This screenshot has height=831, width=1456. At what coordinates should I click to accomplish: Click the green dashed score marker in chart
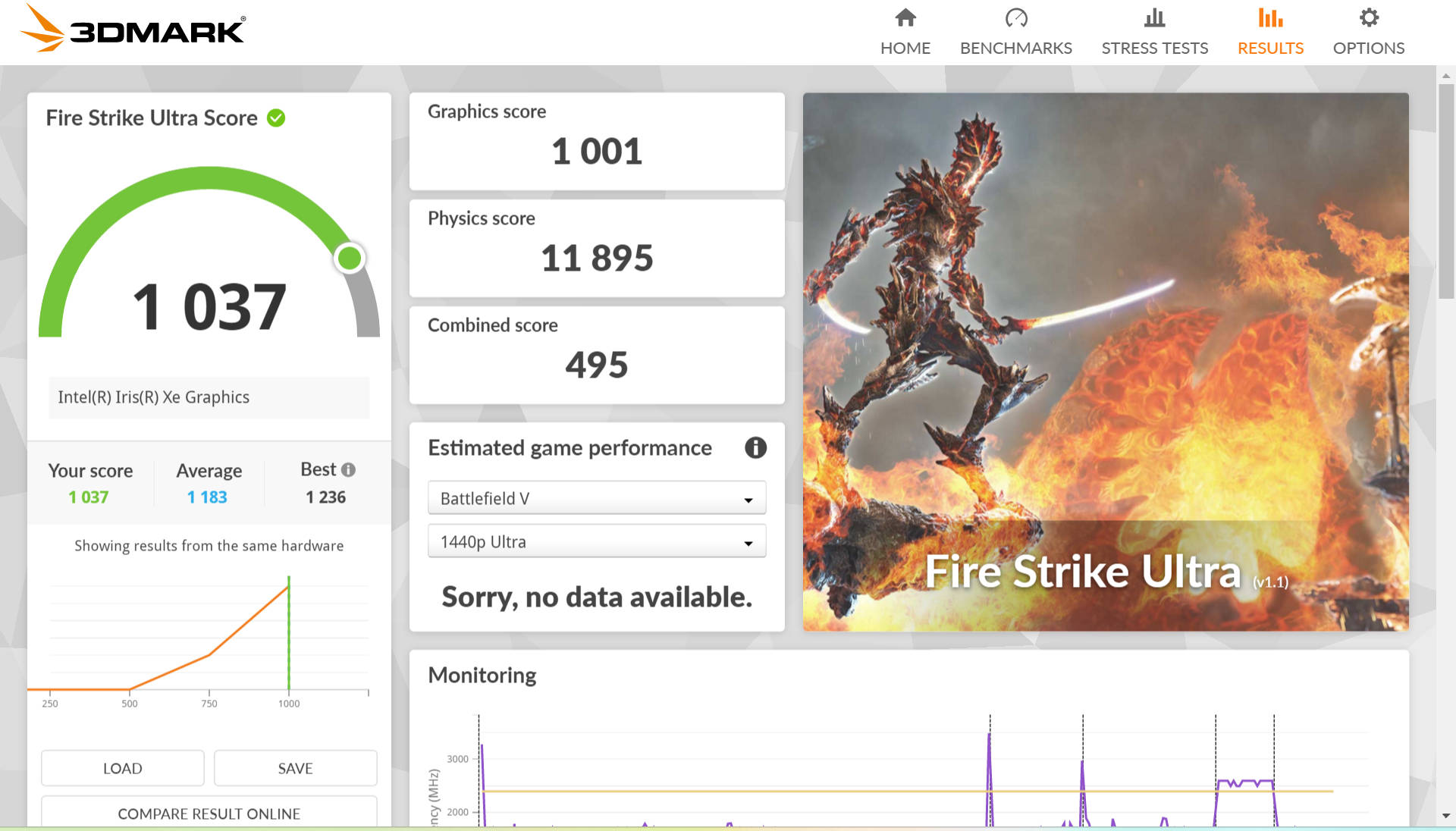(289, 633)
